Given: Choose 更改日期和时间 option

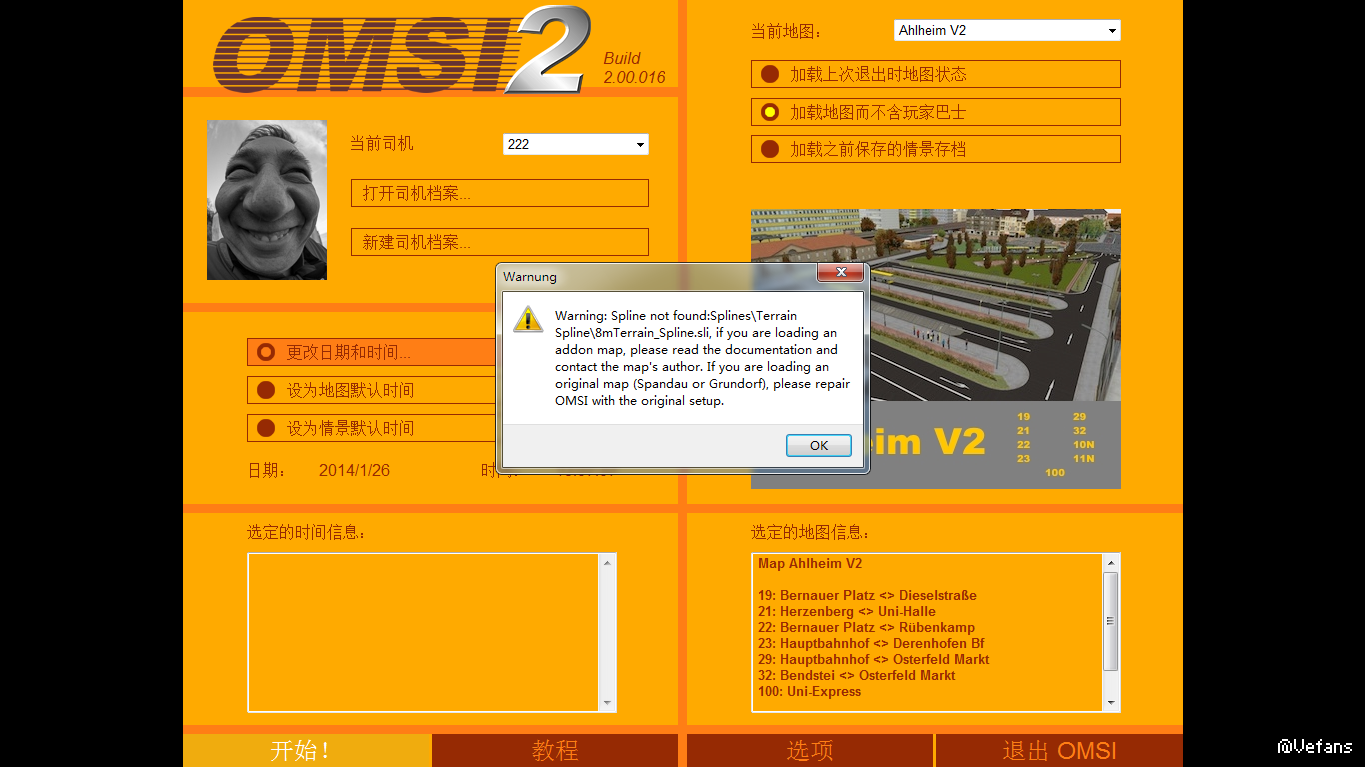Looking at the screenshot, I should coord(266,352).
